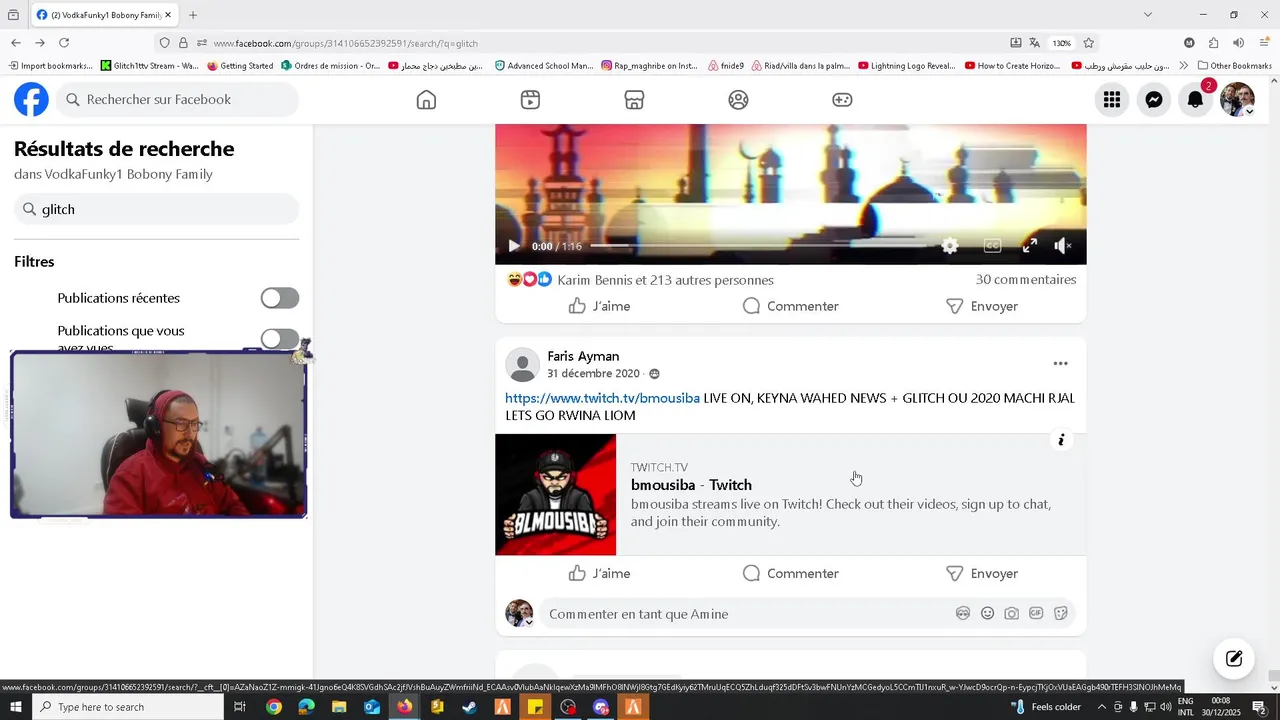1280x720 pixels.
Task: Click Envoyer on Faris Ayman's post
Action: pyautogui.click(x=982, y=573)
